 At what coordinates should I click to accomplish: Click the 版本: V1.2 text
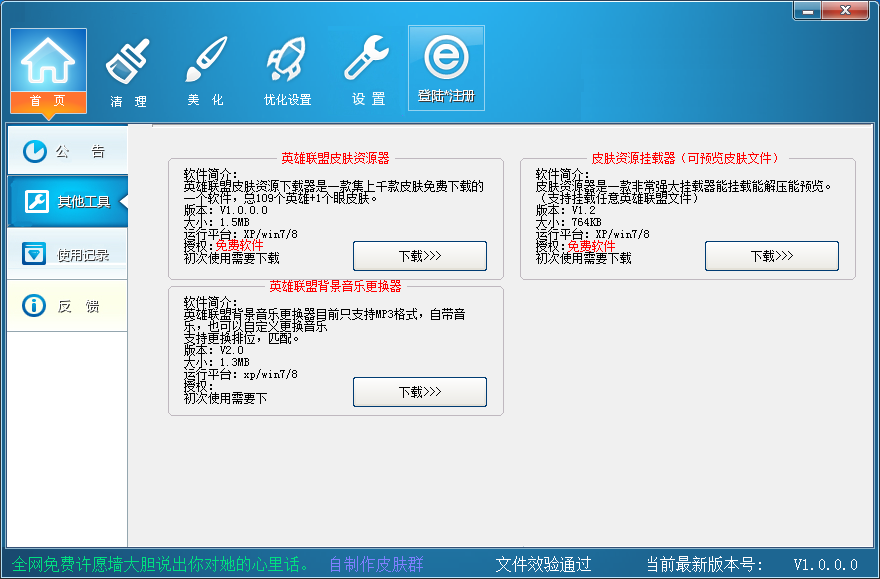coord(566,210)
